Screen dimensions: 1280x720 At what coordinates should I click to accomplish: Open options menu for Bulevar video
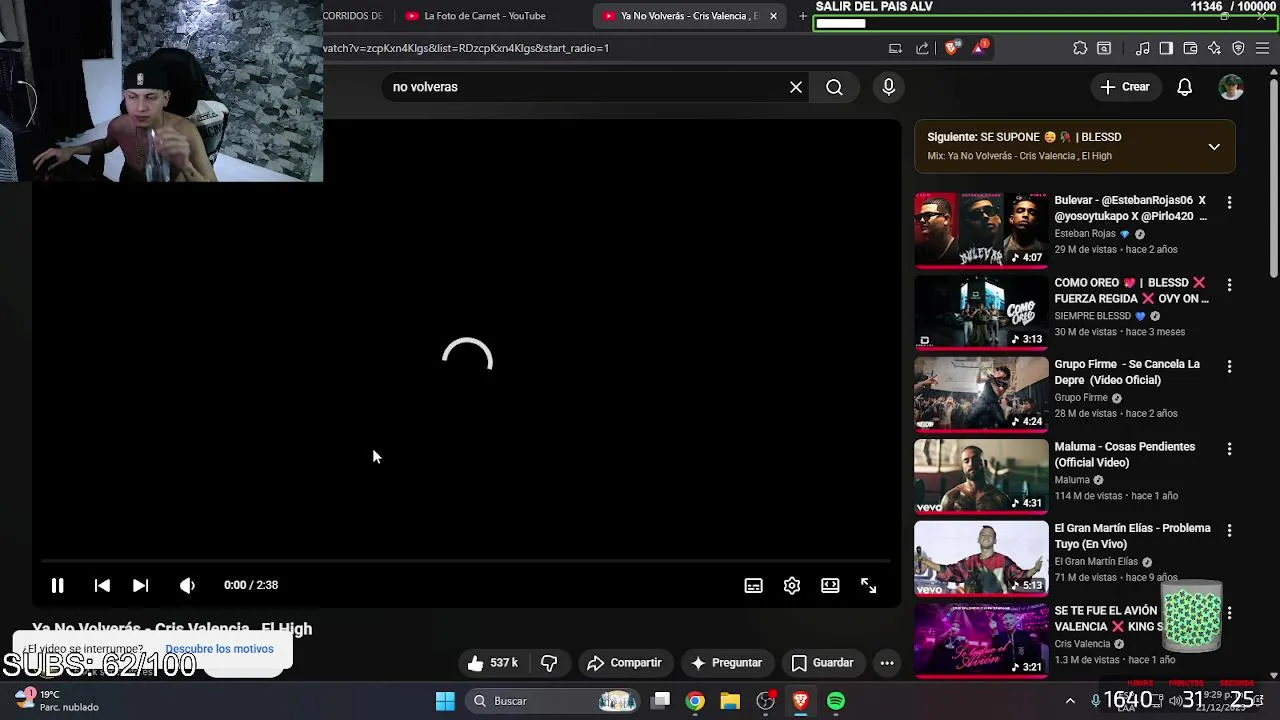pos(1229,202)
